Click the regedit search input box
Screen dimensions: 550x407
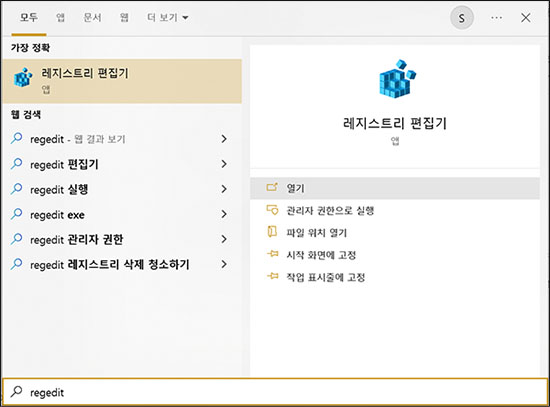[x=275, y=392]
